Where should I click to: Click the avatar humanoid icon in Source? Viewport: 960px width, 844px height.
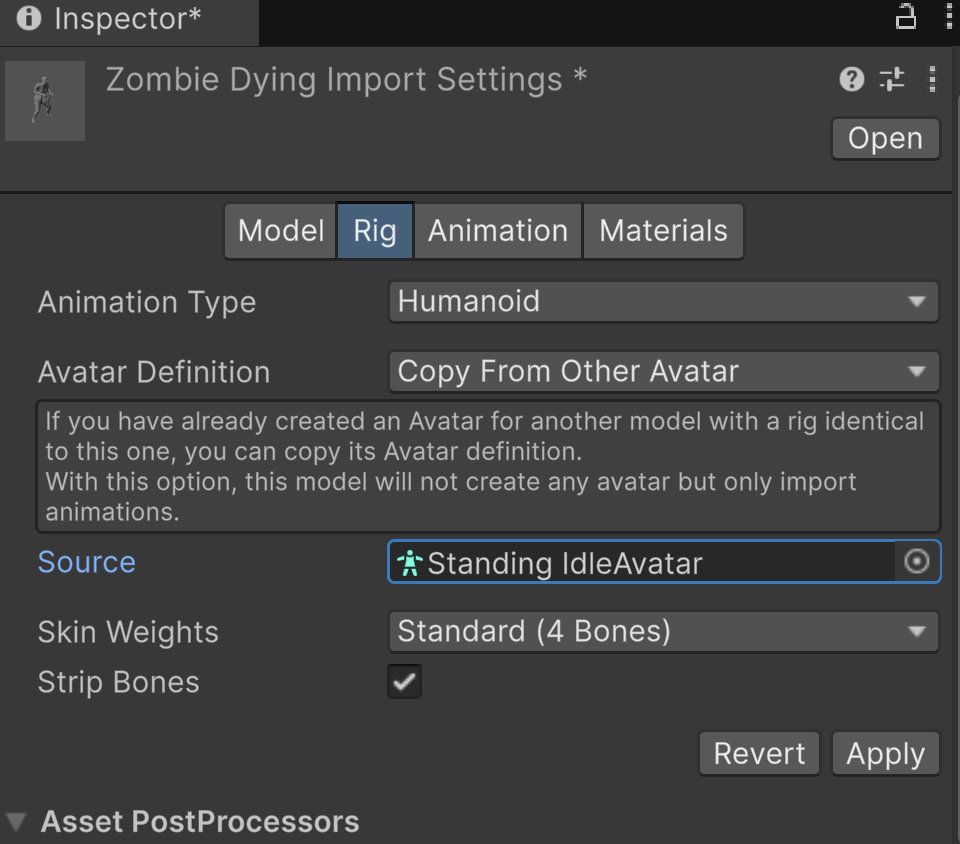click(410, 562)
